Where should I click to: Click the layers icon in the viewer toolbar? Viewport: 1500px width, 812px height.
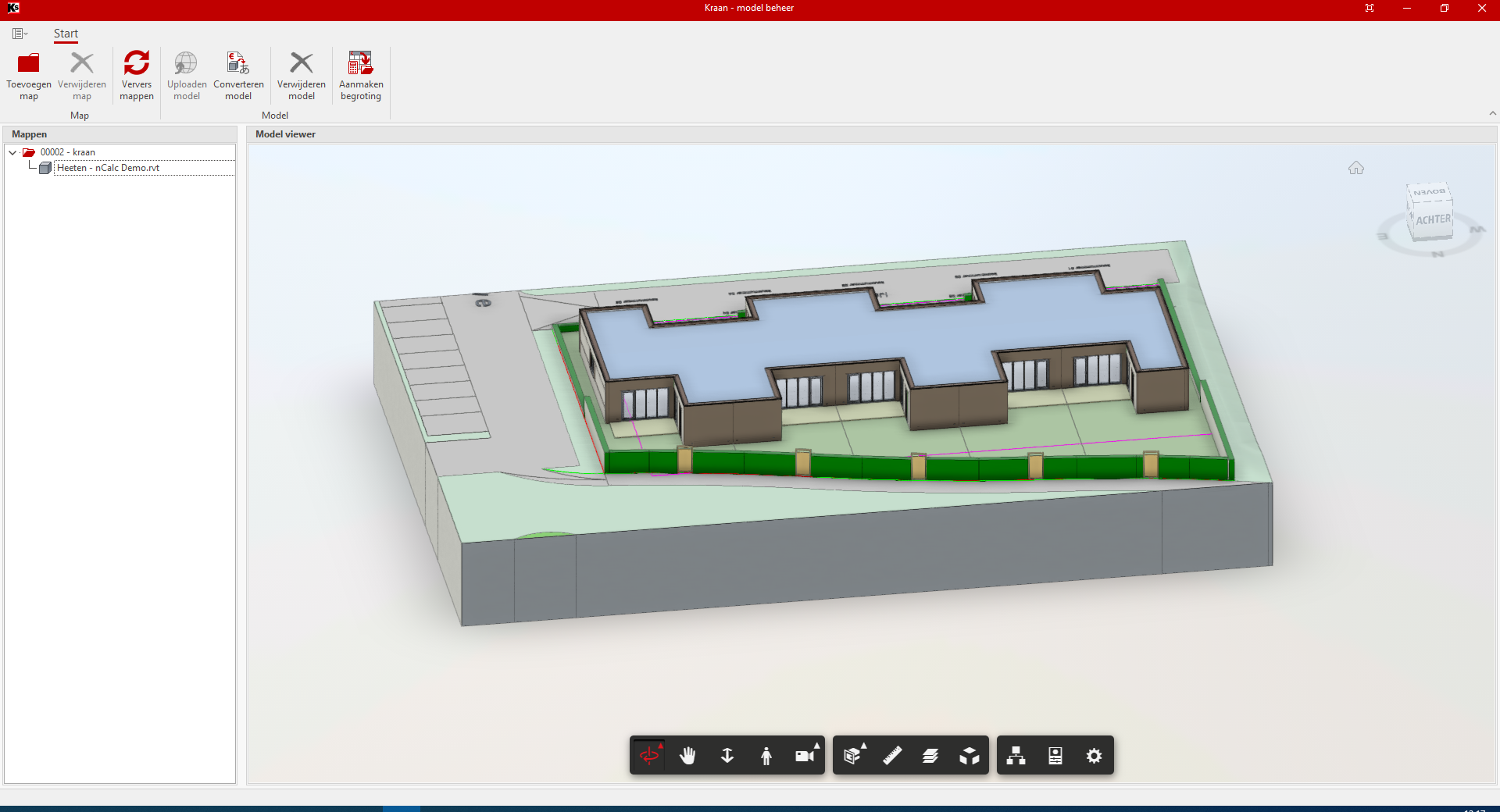tap(930, 756)
